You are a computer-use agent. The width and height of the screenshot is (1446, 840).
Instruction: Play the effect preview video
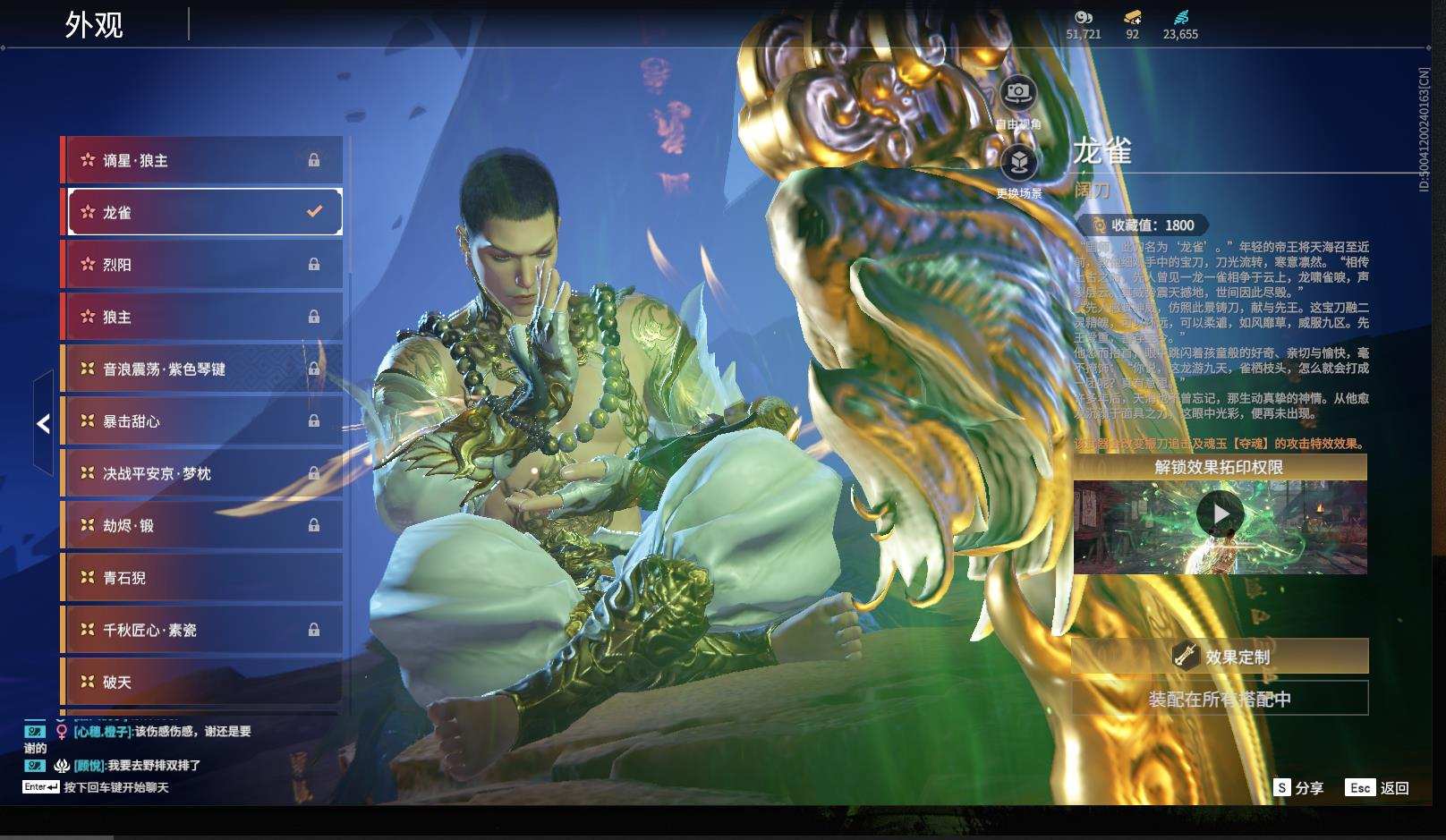(x=1220, y=514)
